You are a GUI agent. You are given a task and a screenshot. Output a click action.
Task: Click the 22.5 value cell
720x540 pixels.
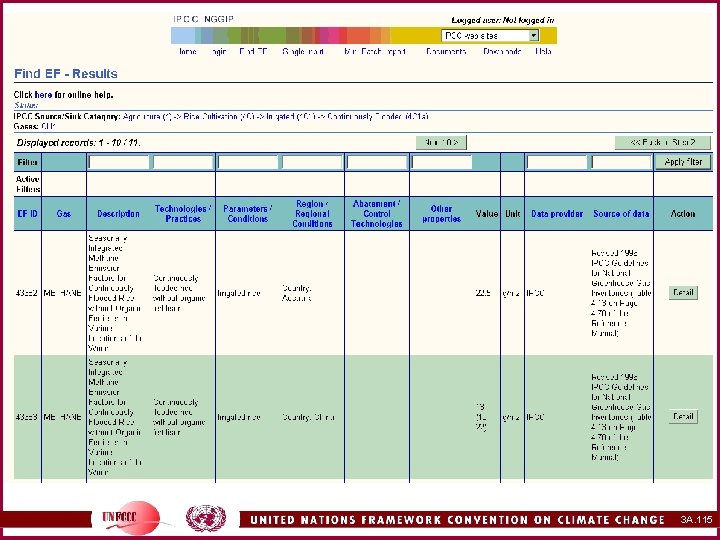[x=483, y=293]
